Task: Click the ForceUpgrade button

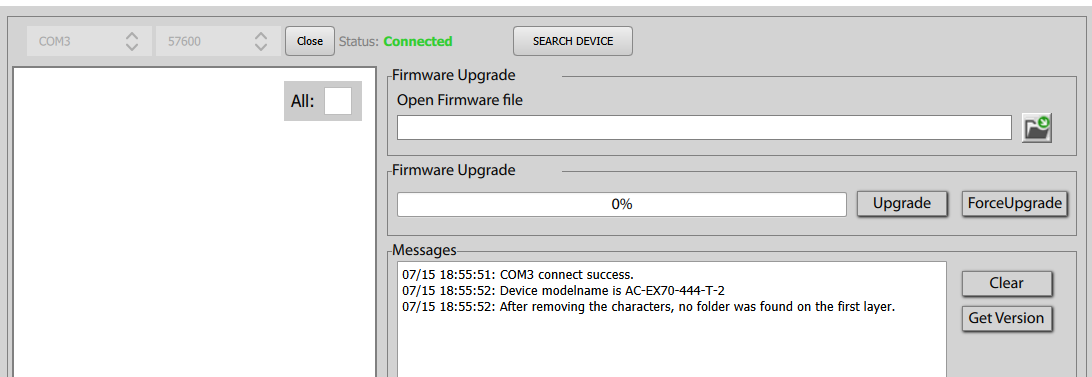Action: (1015, 203)
